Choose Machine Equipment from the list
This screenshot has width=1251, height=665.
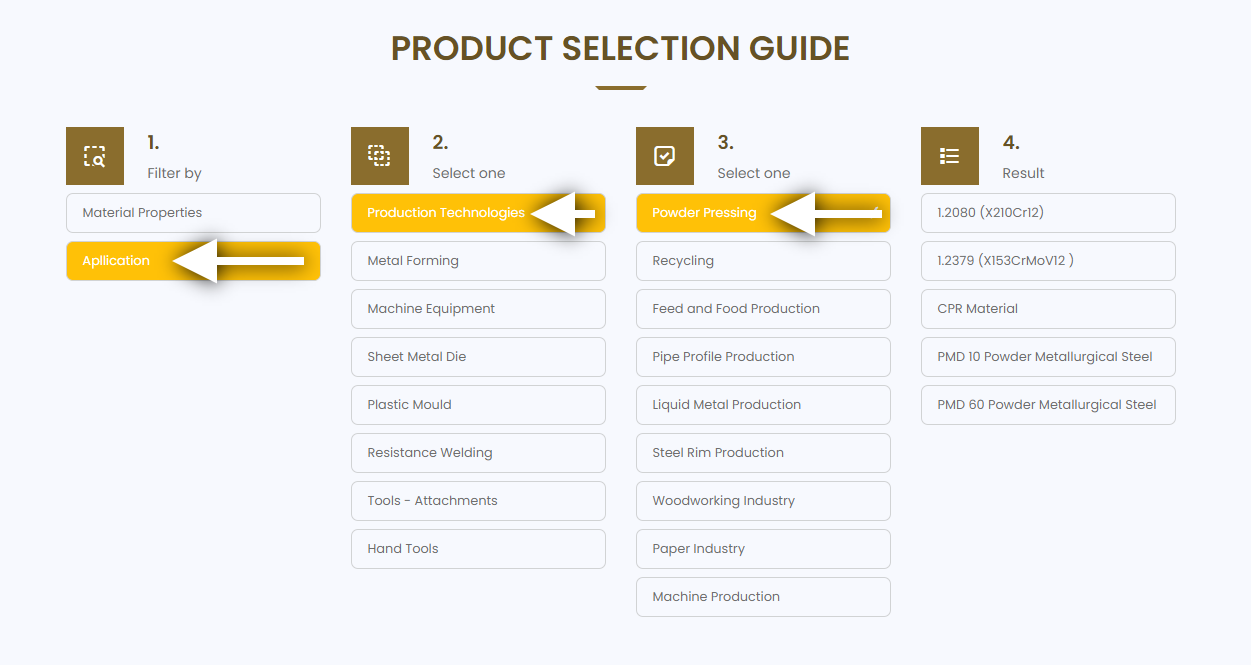478,309
